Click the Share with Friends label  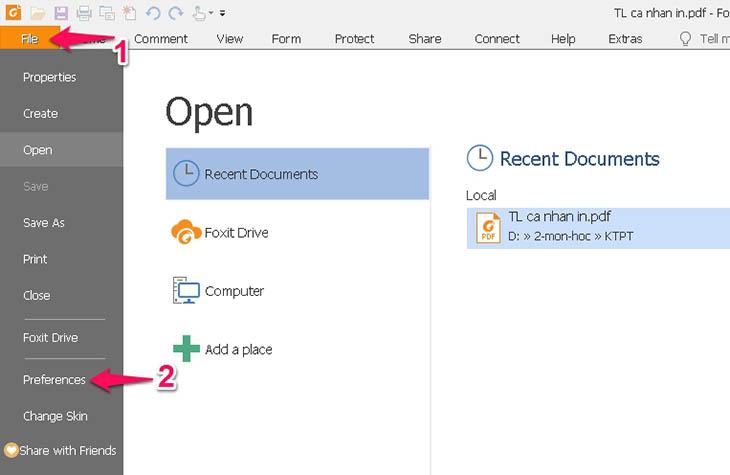click(x=68, y=450)
